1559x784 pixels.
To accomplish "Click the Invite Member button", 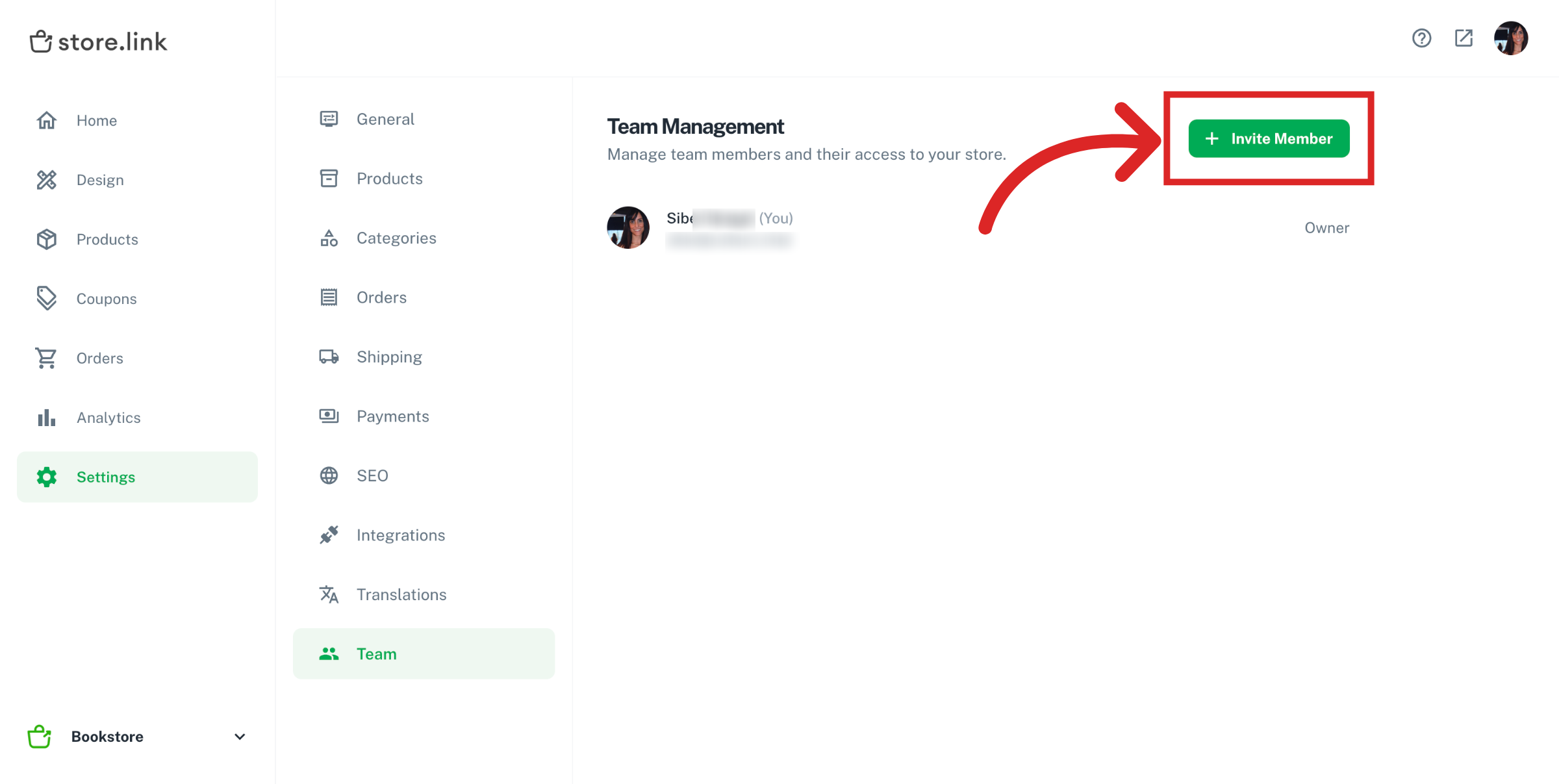I will [1269, 138].
